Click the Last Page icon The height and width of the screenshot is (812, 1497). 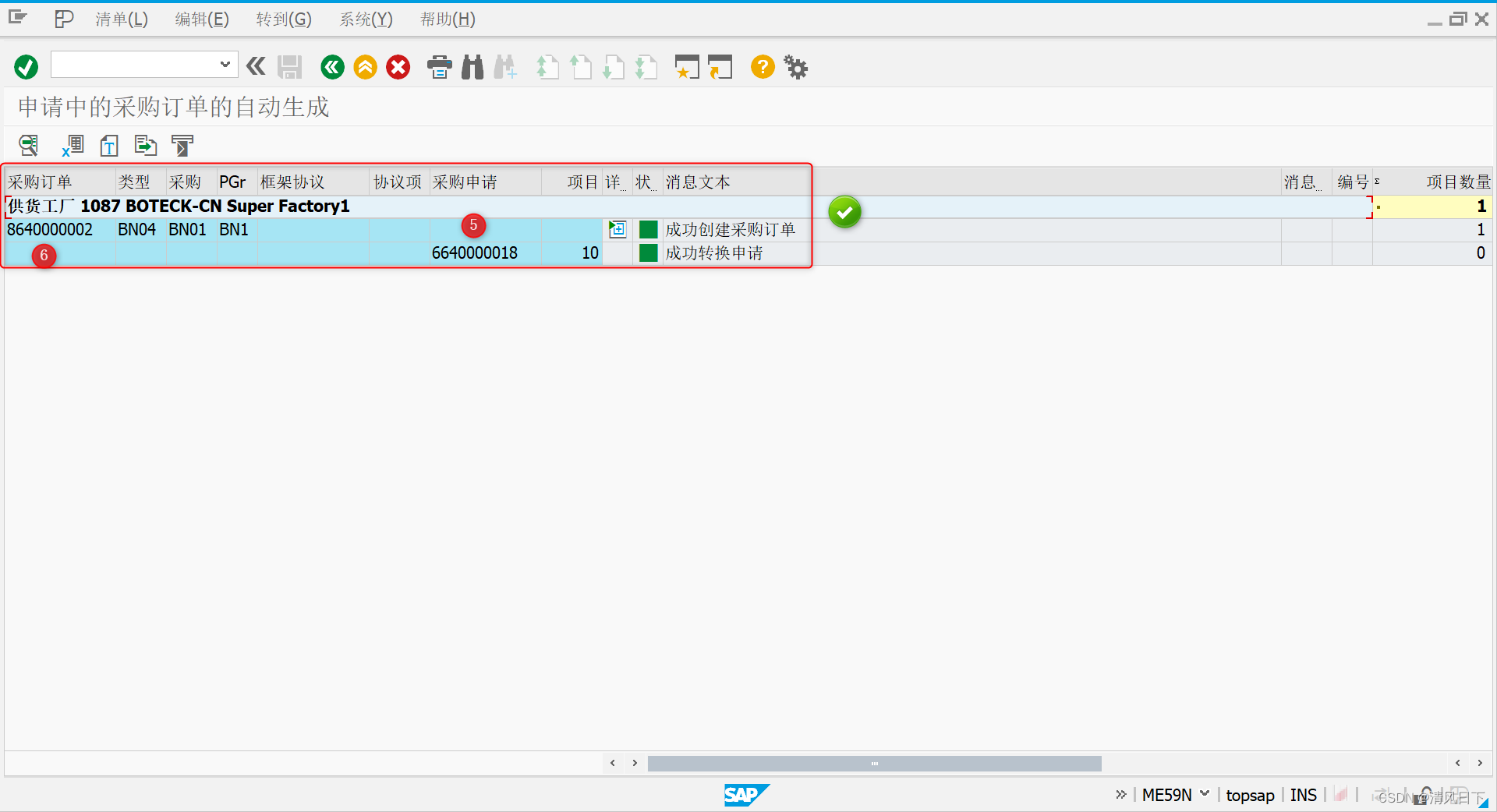click(646, 67)
